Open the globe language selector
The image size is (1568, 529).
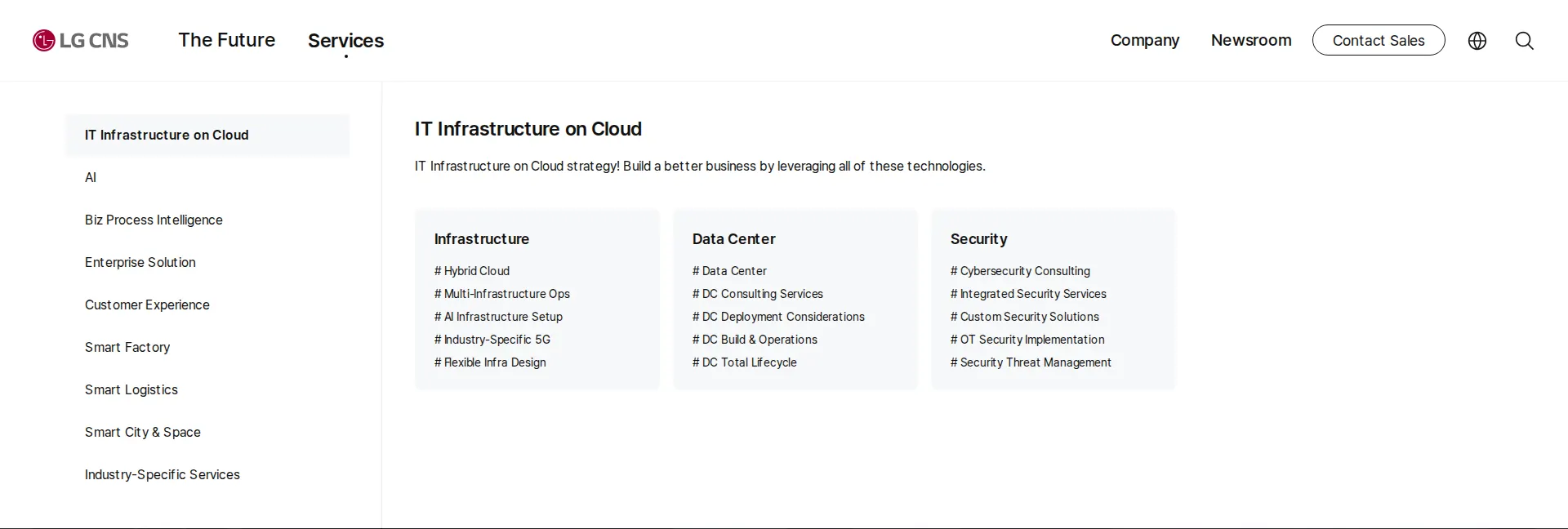click(1477, 41)
